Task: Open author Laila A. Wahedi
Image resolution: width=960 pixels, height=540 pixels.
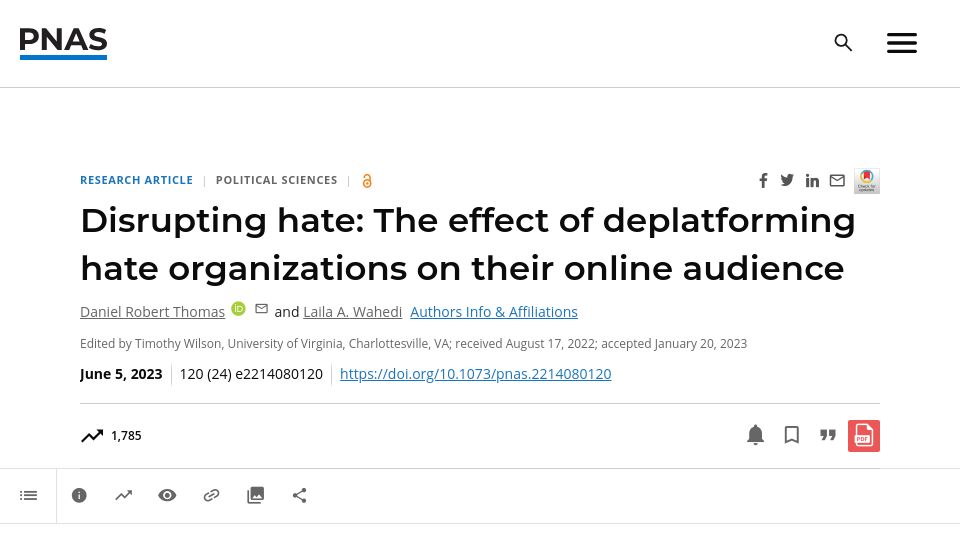Action: (x=353, y=312)
